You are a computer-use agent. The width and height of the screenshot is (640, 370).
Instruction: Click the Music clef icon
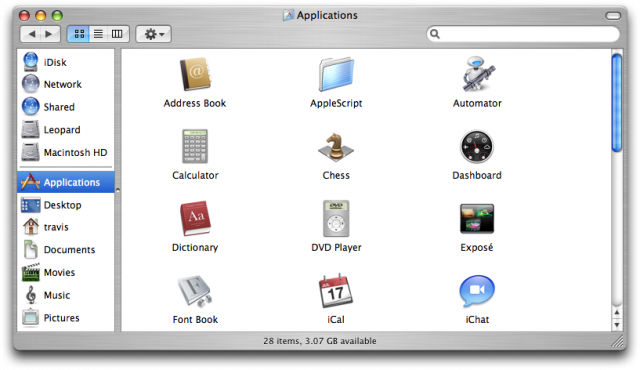31,295
